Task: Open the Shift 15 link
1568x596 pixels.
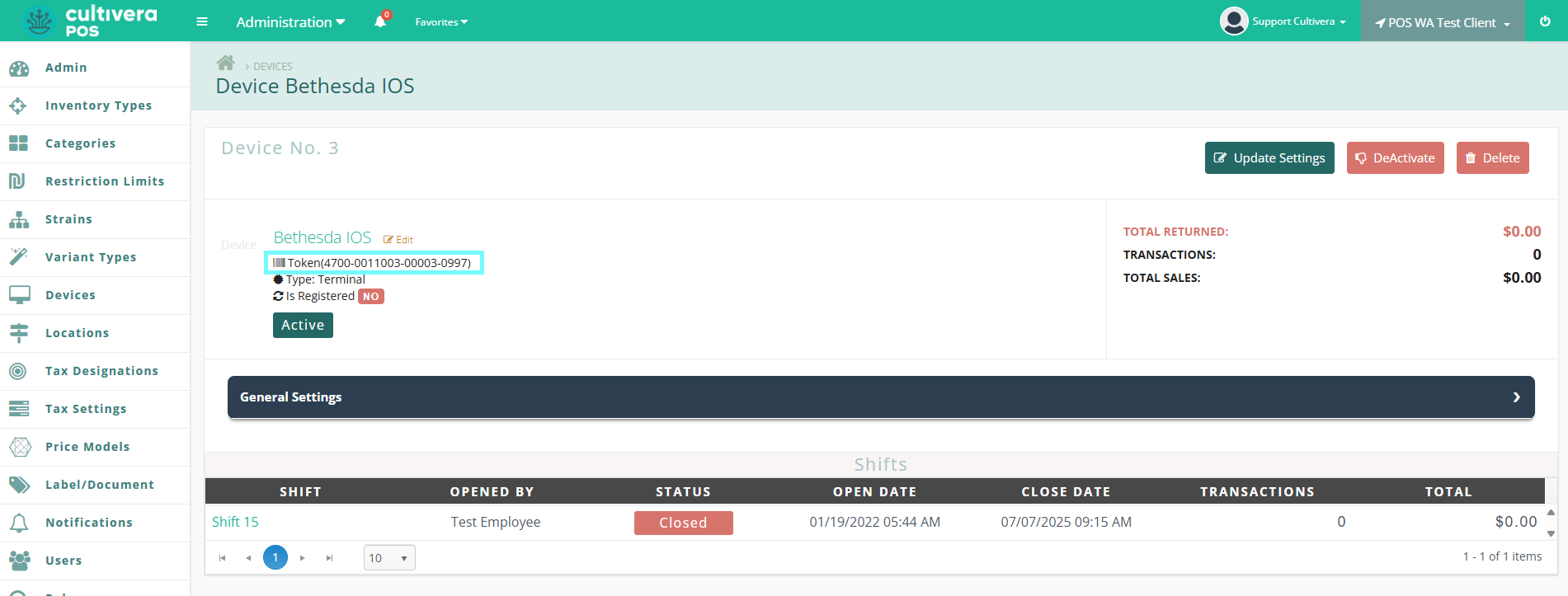Action: click(235, 522)
